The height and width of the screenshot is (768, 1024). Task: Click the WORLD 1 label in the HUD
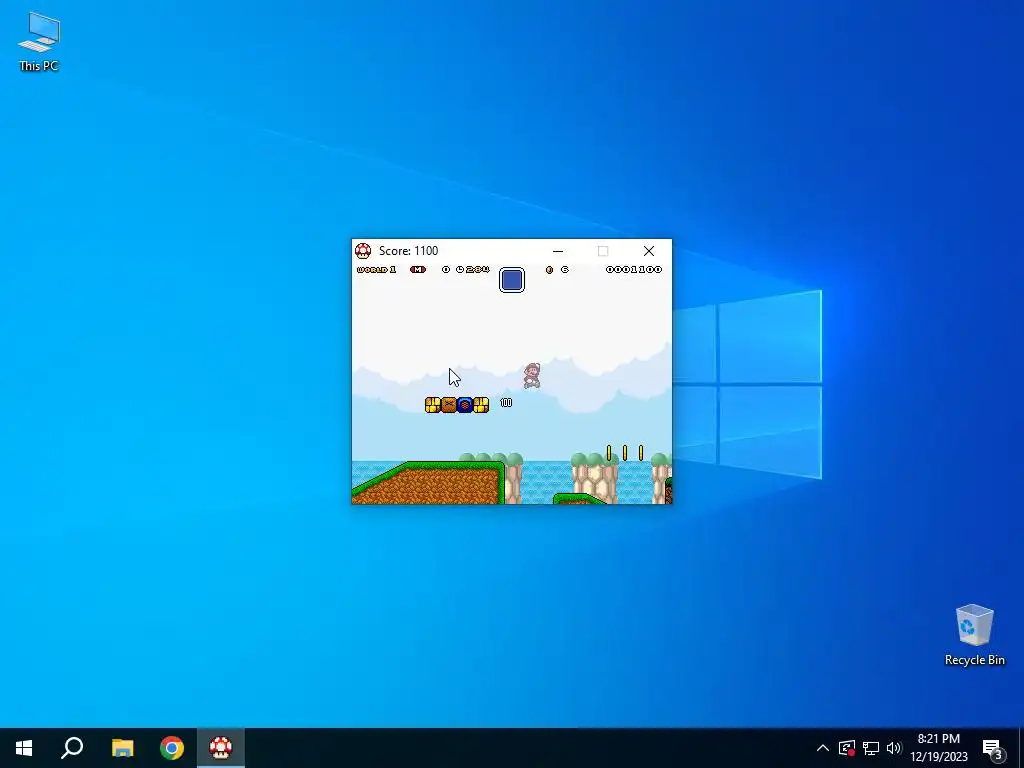(376, 270)
